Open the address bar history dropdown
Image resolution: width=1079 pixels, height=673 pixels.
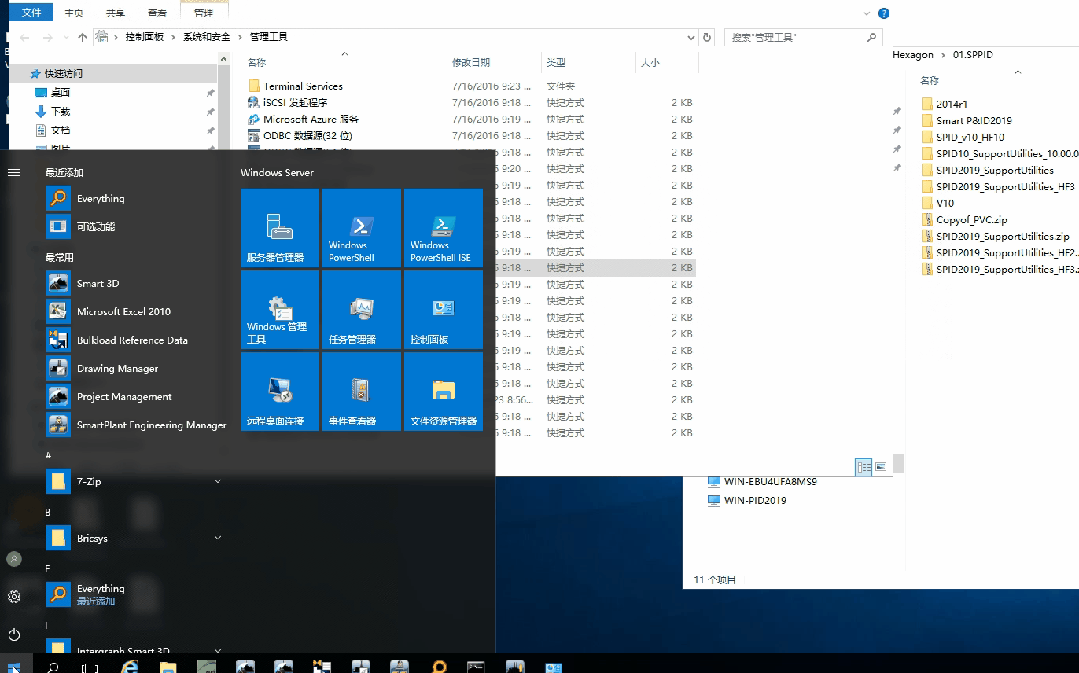click(x=690, y=37)
